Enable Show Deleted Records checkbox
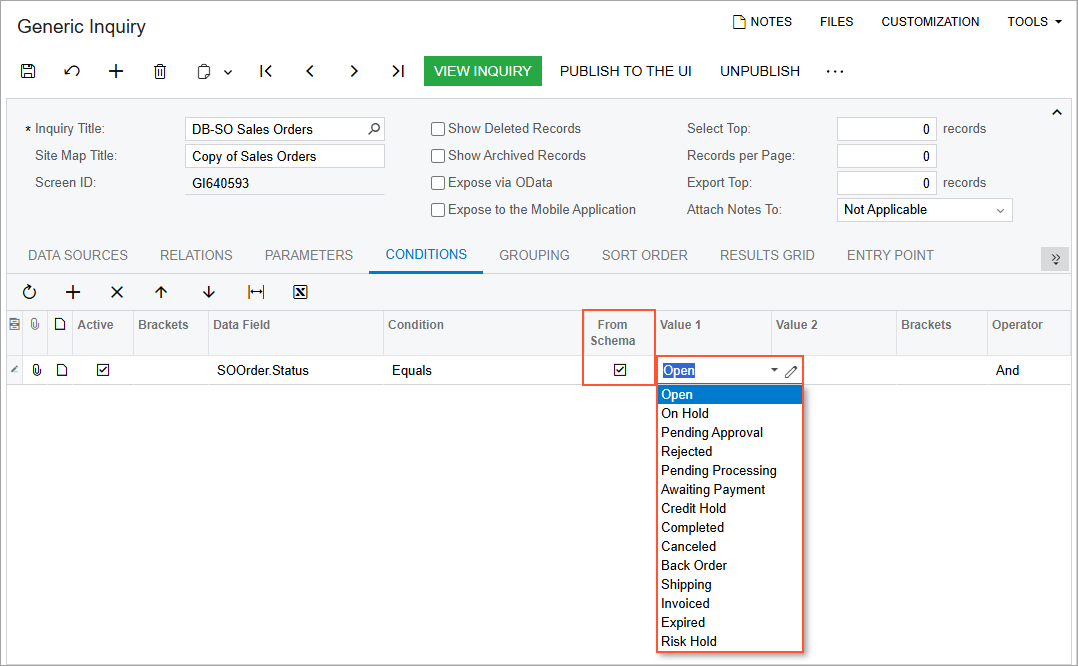This screenshot has height=666, width=1078. 438,129
